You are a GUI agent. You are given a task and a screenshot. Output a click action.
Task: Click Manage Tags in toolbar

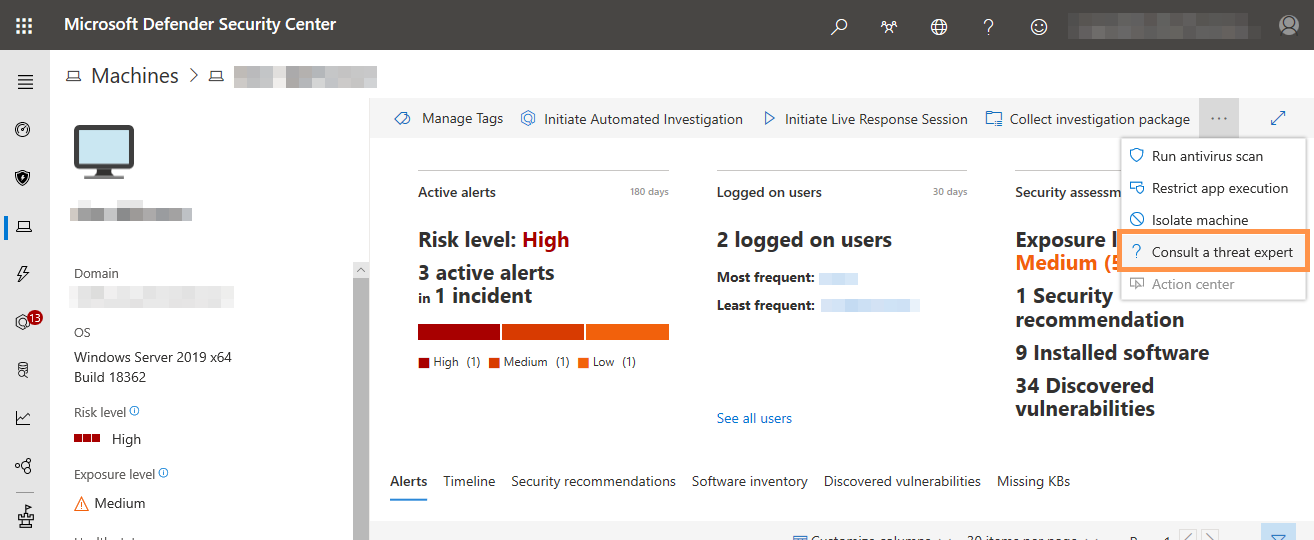tap(449, 118)
